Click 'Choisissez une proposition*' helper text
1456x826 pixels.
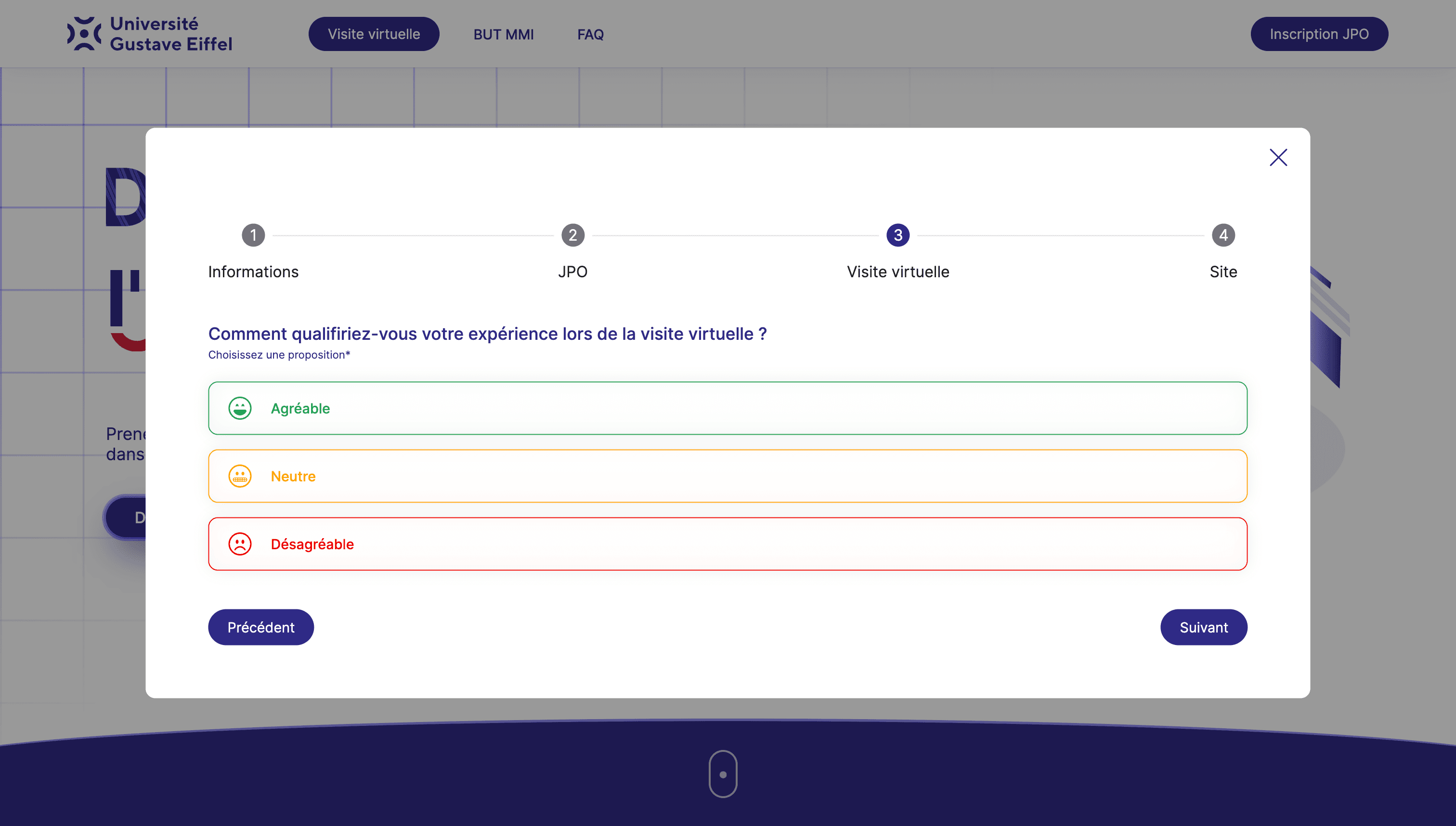point(279,355)
